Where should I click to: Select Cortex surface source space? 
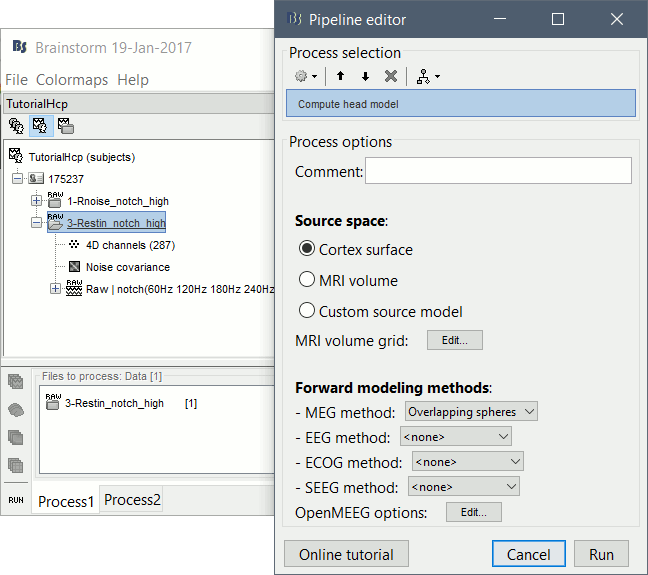pos(307,249)
